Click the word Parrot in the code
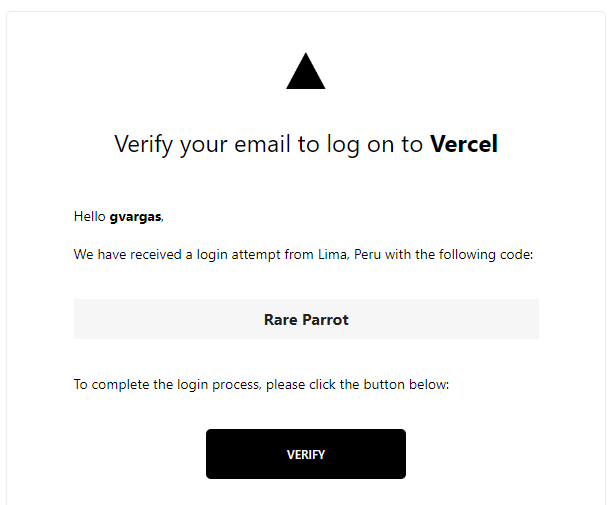Screen dimensions: 611x505 click(325, 320)
